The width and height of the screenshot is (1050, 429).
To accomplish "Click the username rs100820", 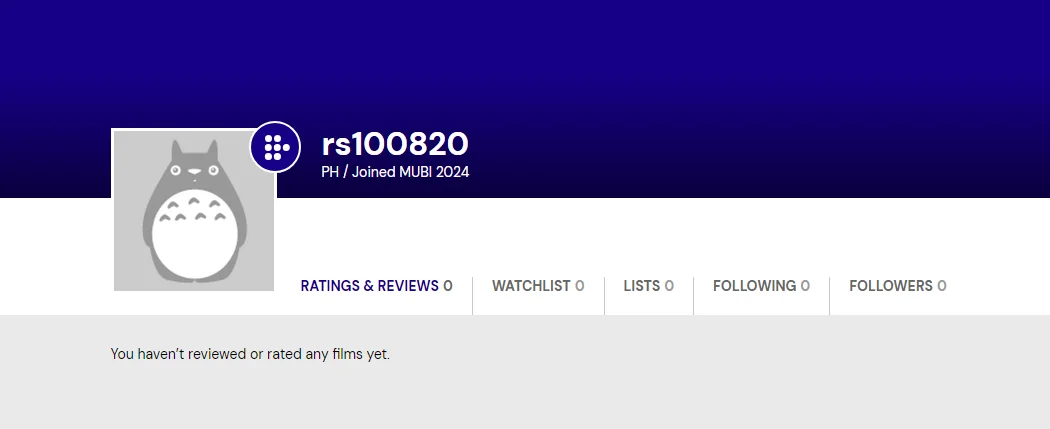I will 395,144.
